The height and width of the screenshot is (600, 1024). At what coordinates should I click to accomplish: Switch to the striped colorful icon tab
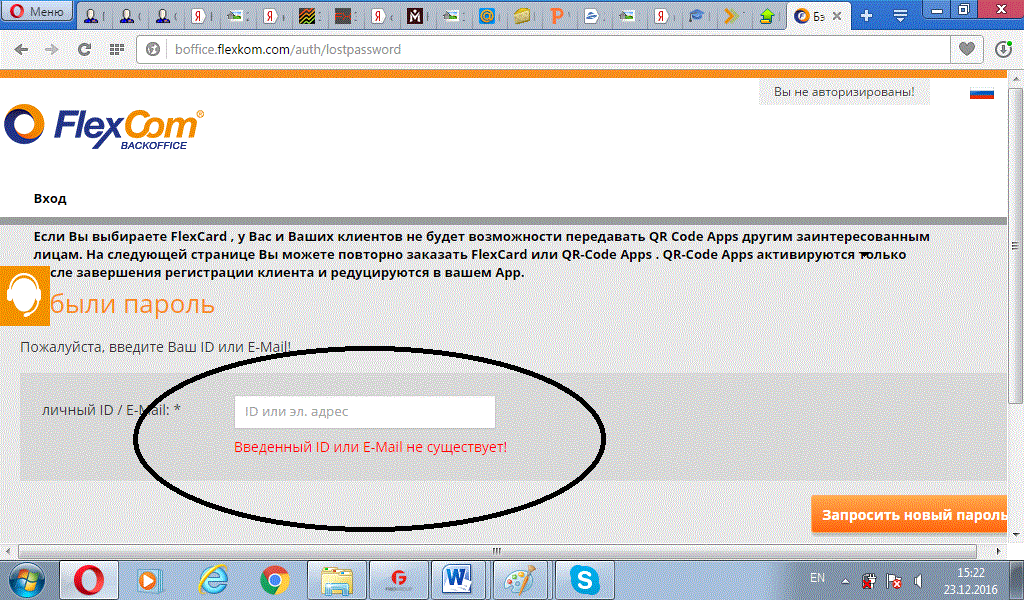click(307, 16)
